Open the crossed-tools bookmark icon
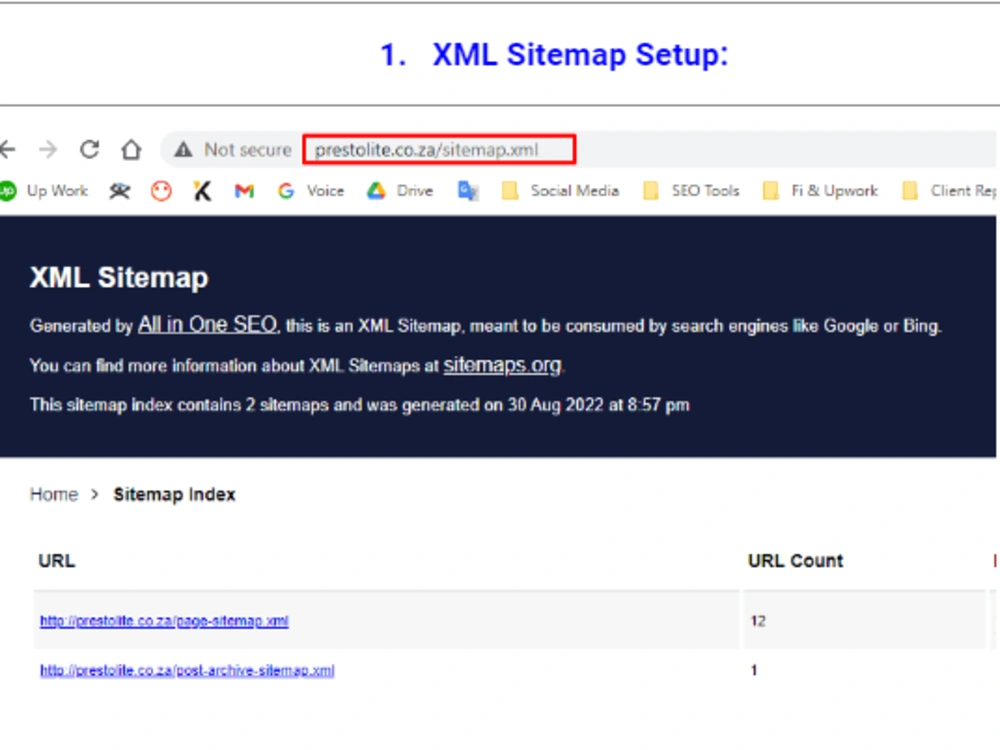This screenshot has height=750, width=1000. tap(119, 191)
